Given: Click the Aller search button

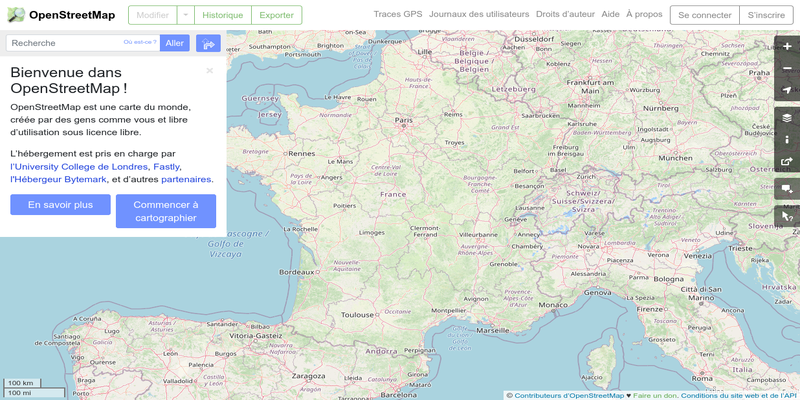Looking at the screenshot, I should (174, 43).
